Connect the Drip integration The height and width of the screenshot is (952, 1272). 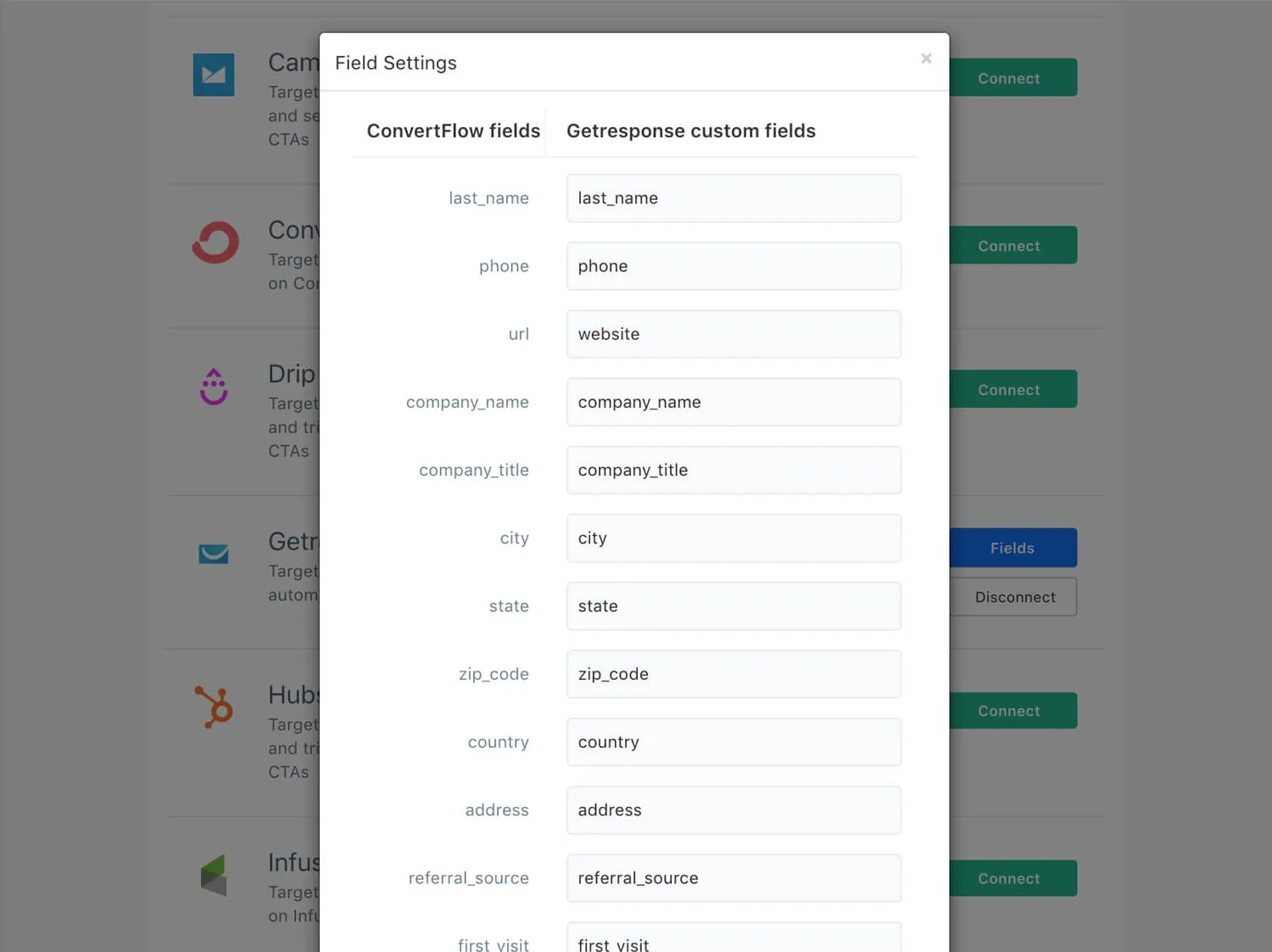pyautogui.click(x=1013, y=390)
